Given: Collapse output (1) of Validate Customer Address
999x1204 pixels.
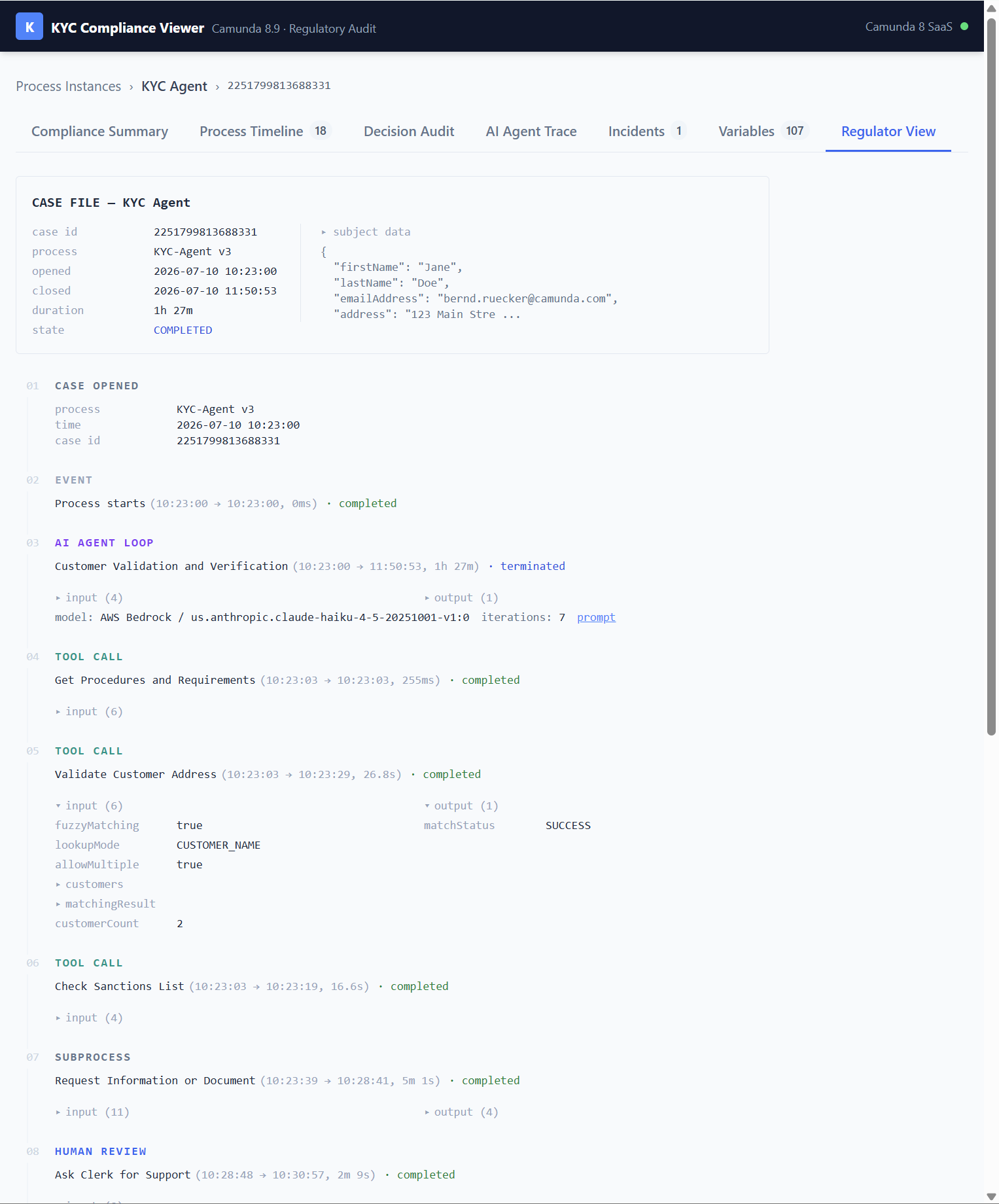Looking at the screenshot, I should click(x=461, y=806).
